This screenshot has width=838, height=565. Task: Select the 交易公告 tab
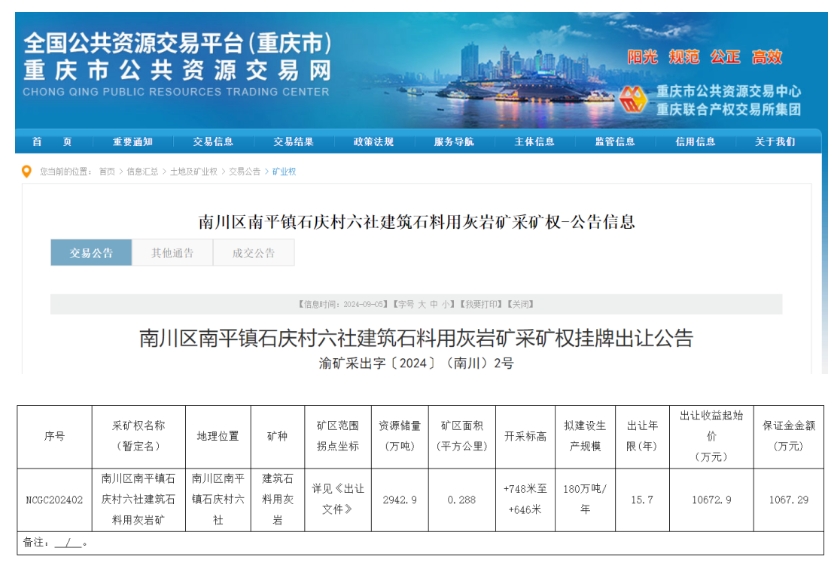tap(91, 253)
